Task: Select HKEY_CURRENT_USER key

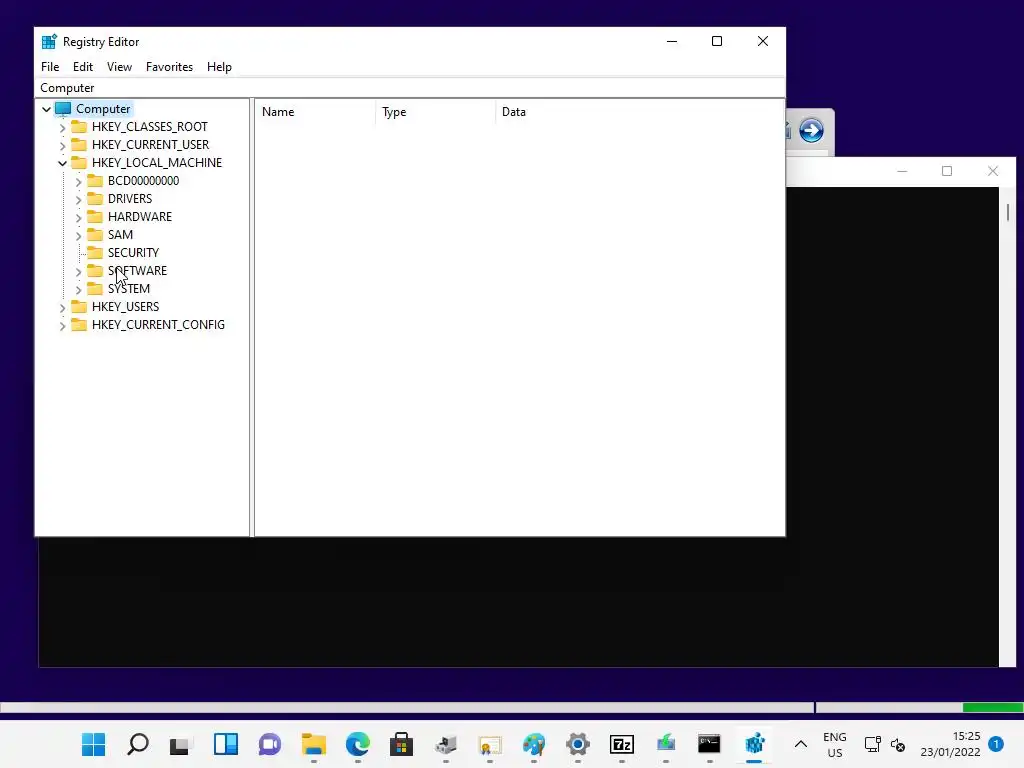Action: point(150,145)
